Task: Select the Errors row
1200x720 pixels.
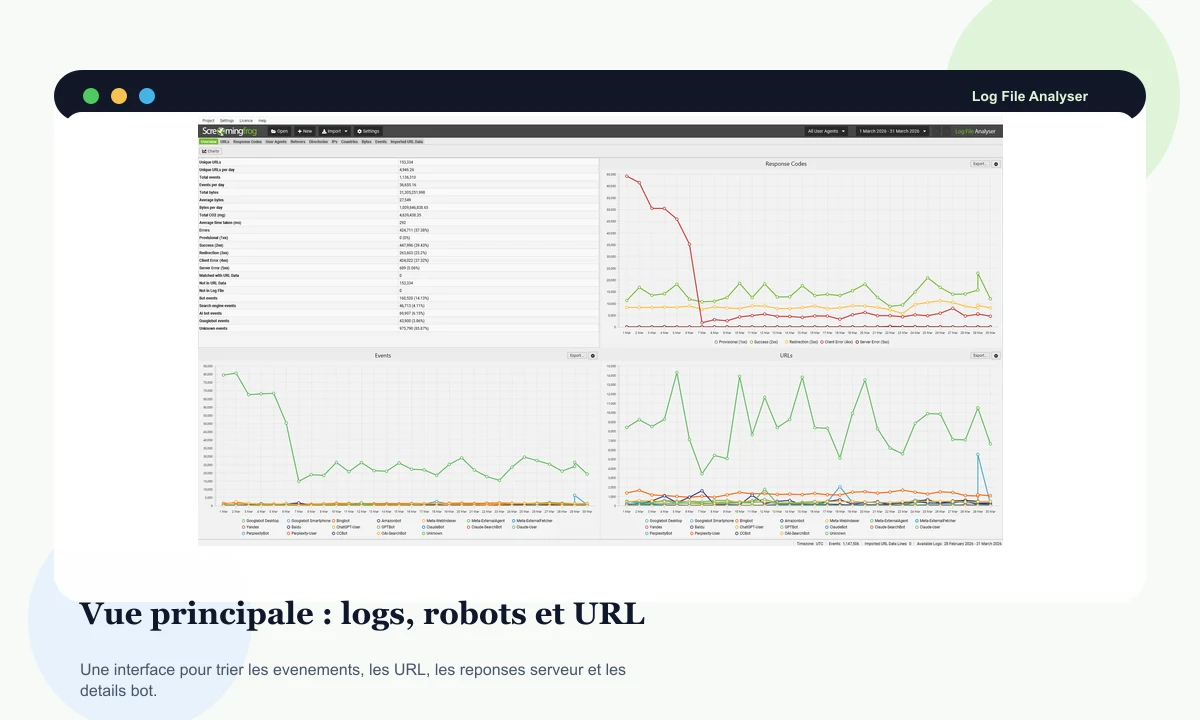Action: click(398, 230)
